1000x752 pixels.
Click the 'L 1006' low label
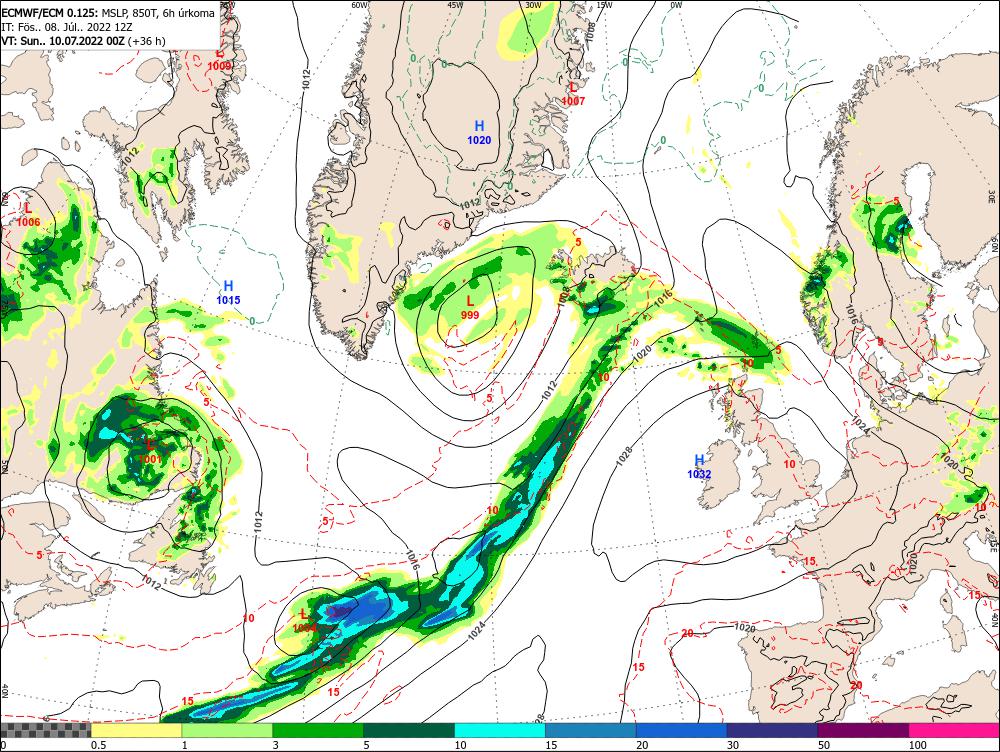(x=28, y=215)
